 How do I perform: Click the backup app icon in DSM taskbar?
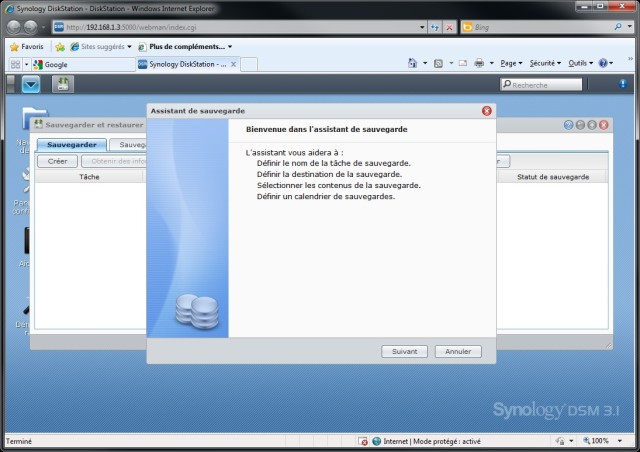[62, 84]
